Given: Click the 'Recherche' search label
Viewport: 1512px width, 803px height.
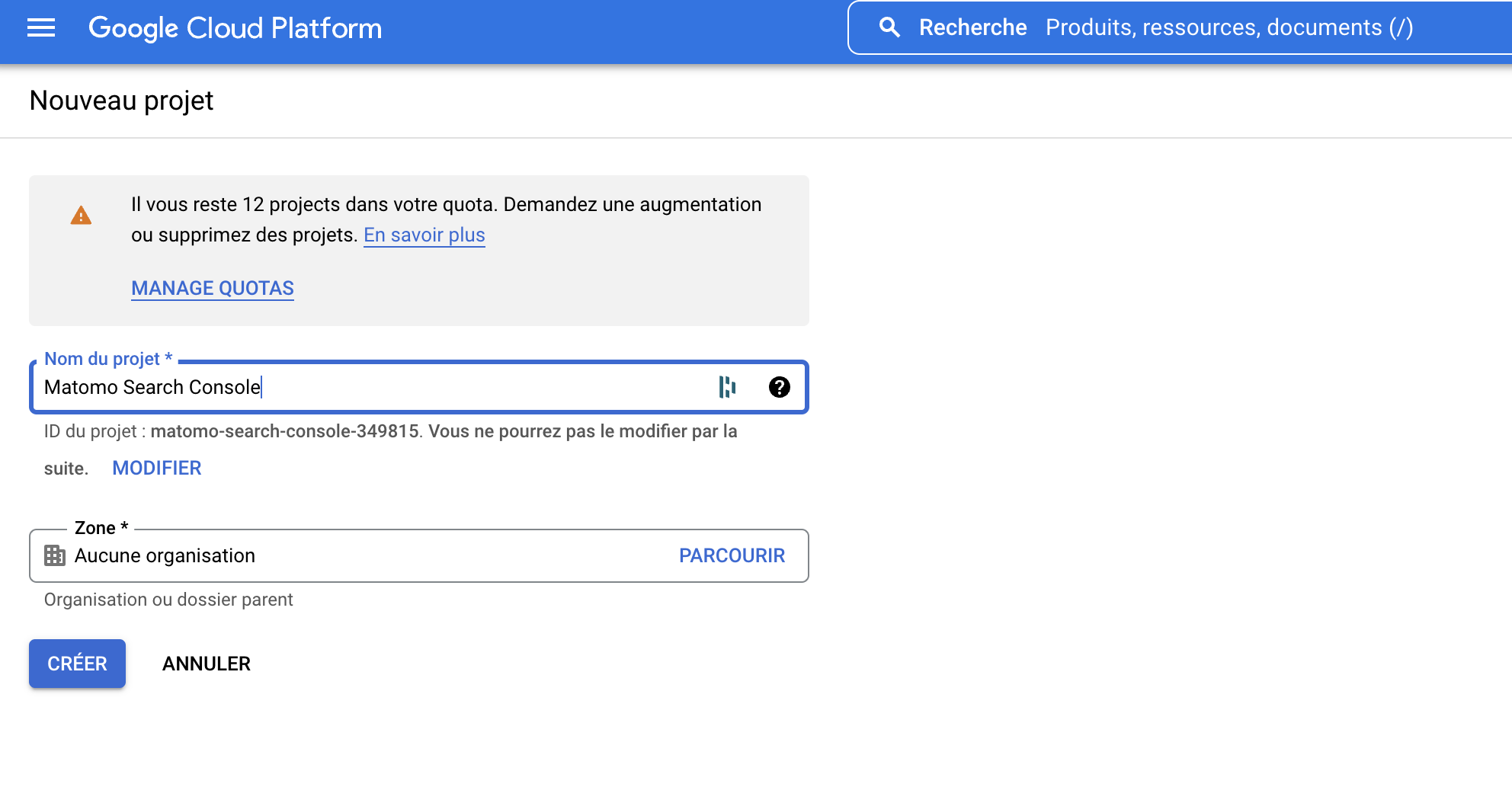Looking at the screenshot, I should (972, 27).
